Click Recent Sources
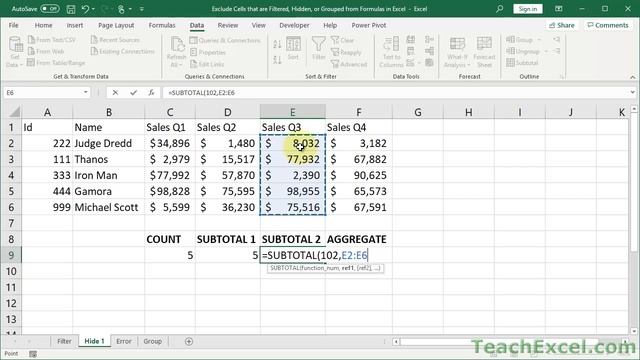Screen dimensions: 640x360 click(x=115, y=40)
